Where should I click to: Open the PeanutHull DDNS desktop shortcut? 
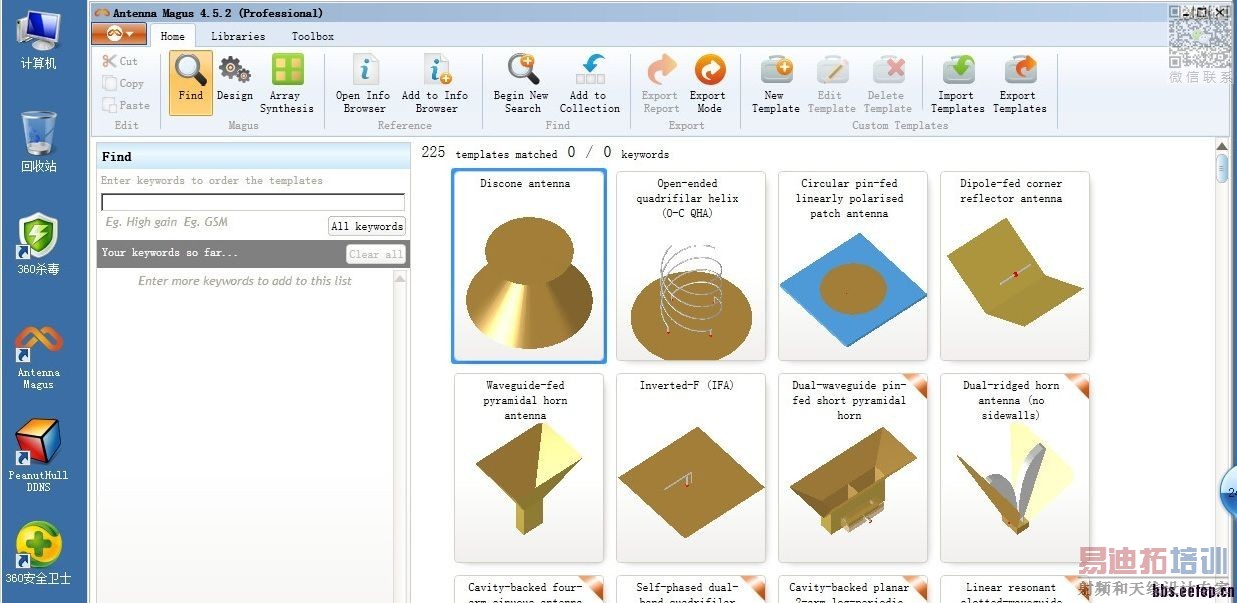pyautogui.click(x=38, y=455)
